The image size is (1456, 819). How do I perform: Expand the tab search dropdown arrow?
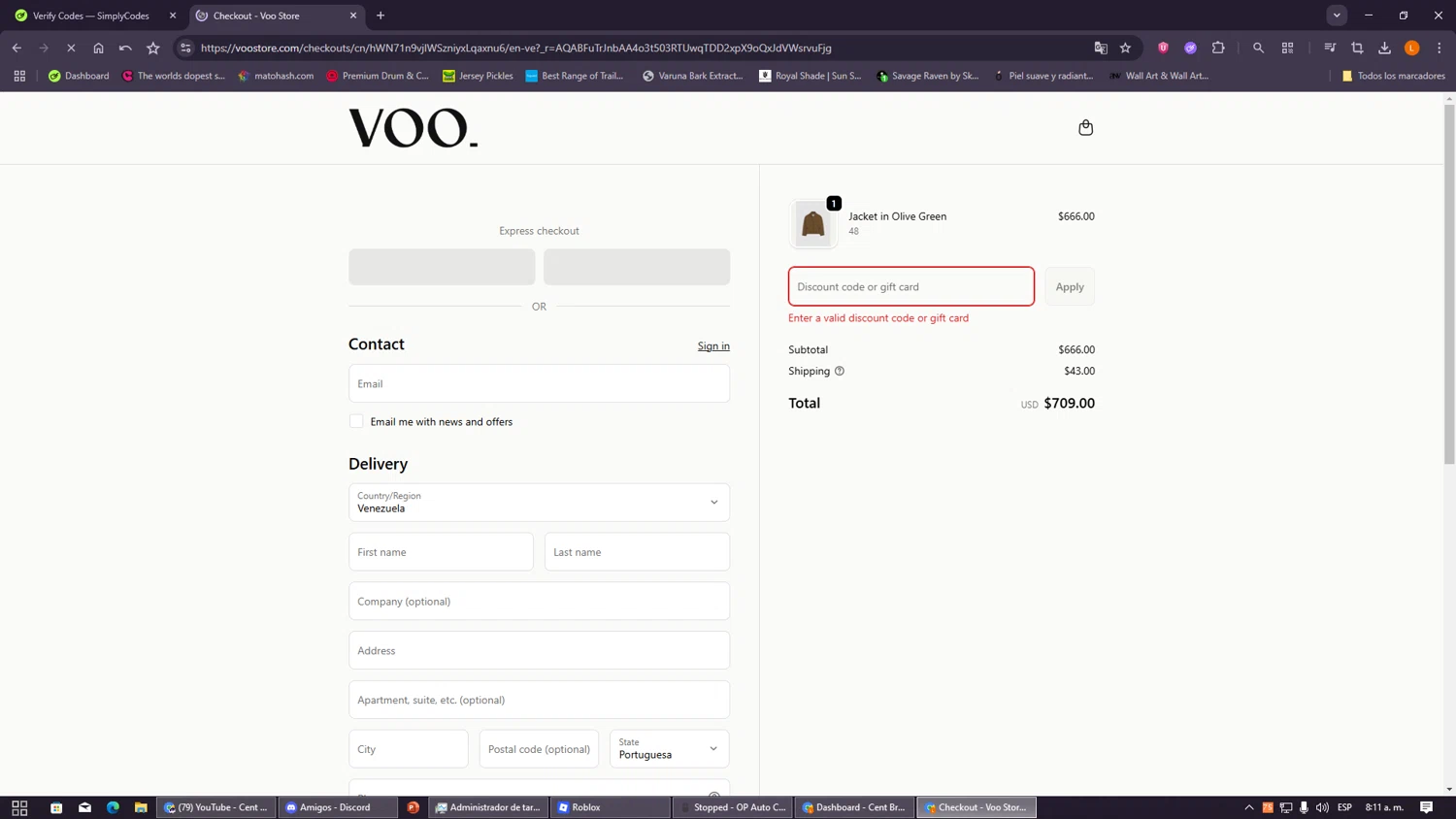tap(1337, 16)
